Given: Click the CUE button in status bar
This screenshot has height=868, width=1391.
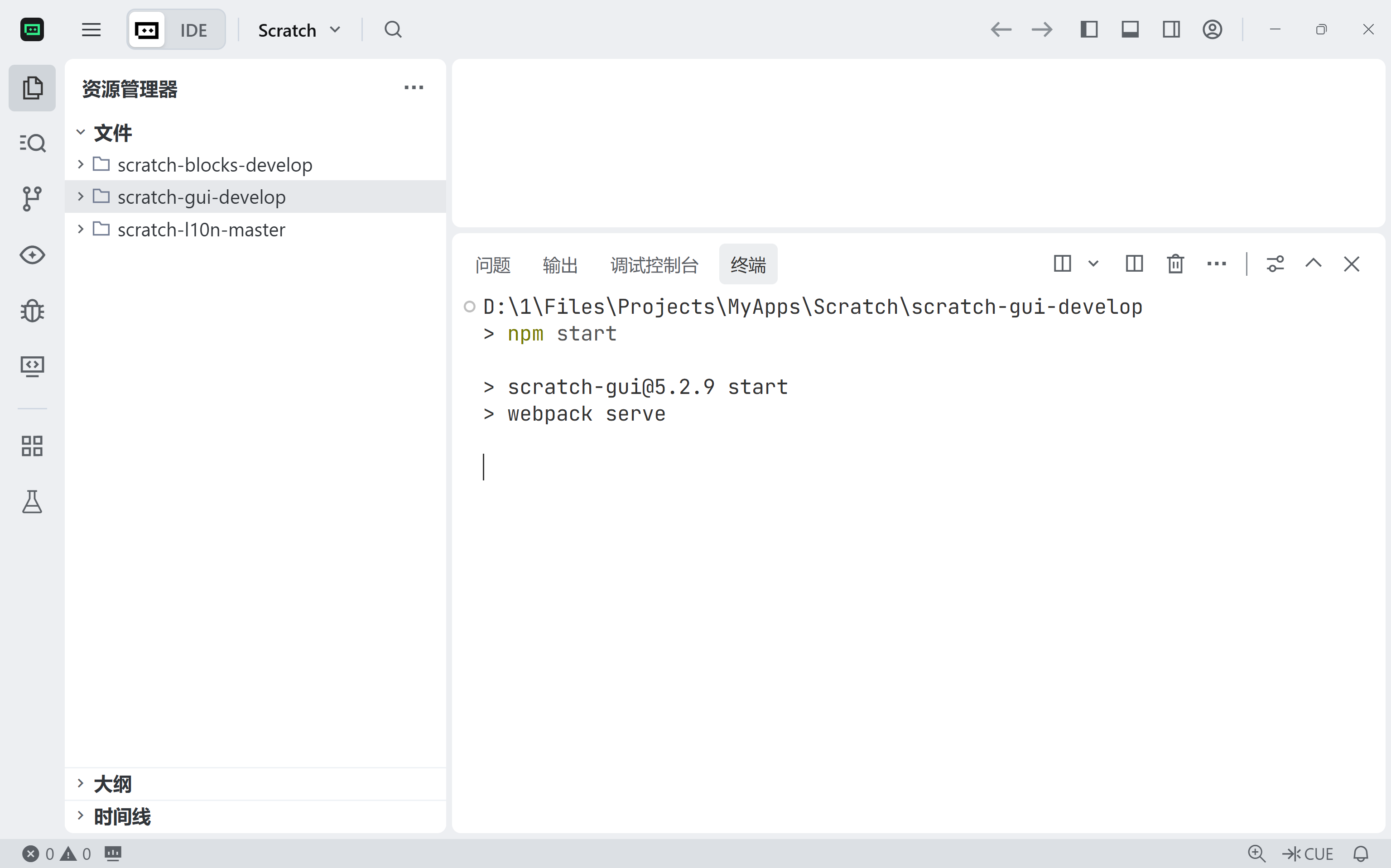Looking at the screenshot, I should pyautogui.click(x=1308, y=854).
